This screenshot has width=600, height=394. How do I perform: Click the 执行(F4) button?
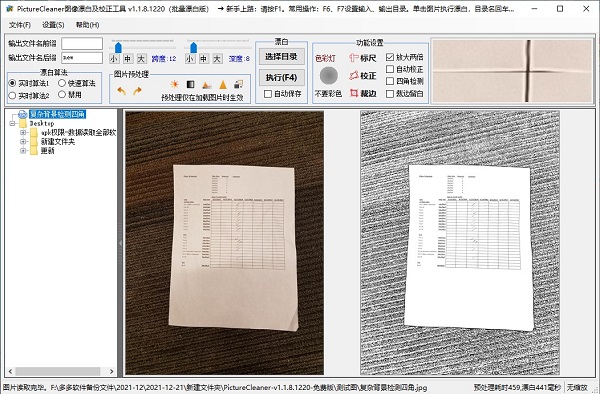(x=282, y=77)
